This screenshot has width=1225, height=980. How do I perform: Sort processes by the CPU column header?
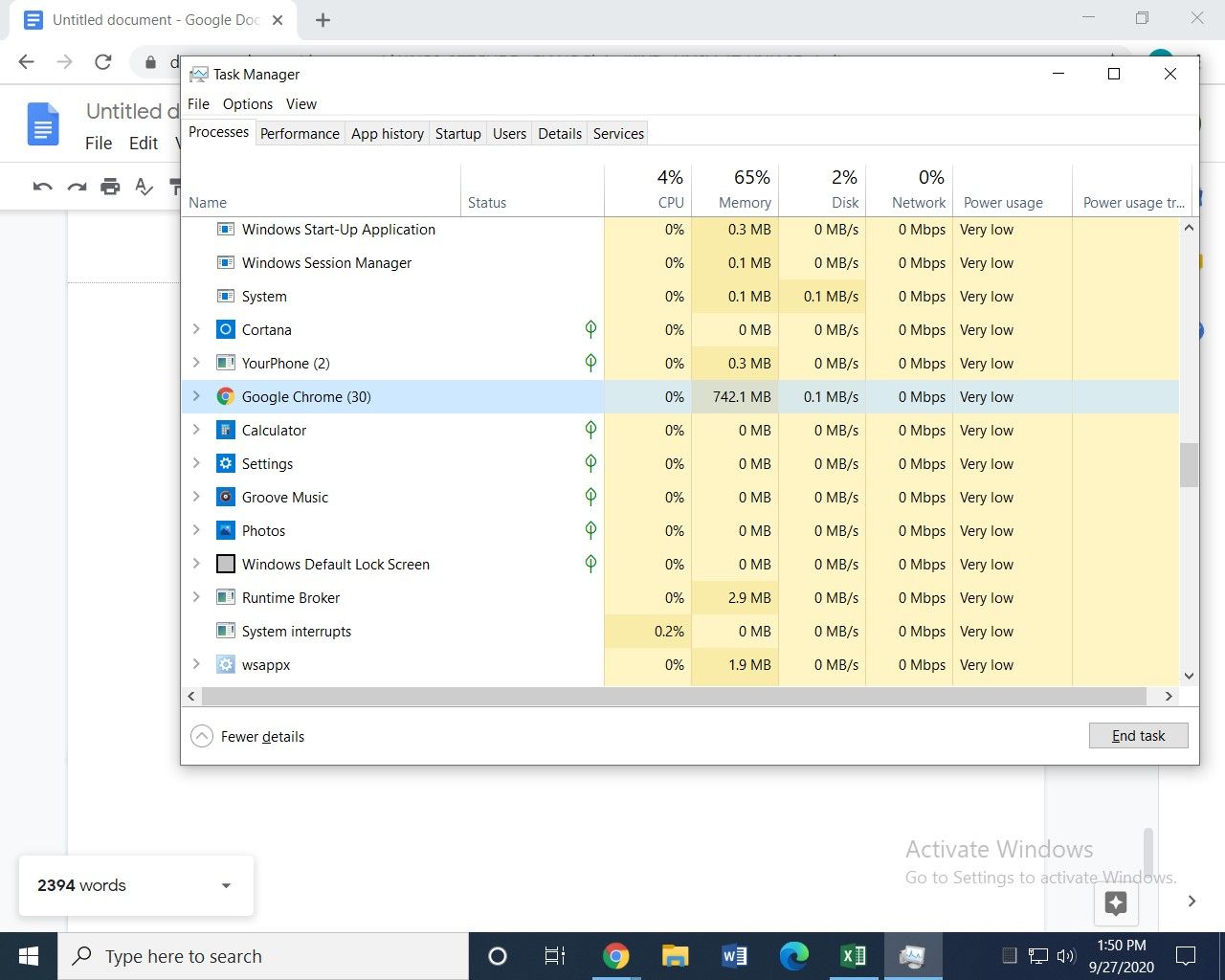point(648,190)
